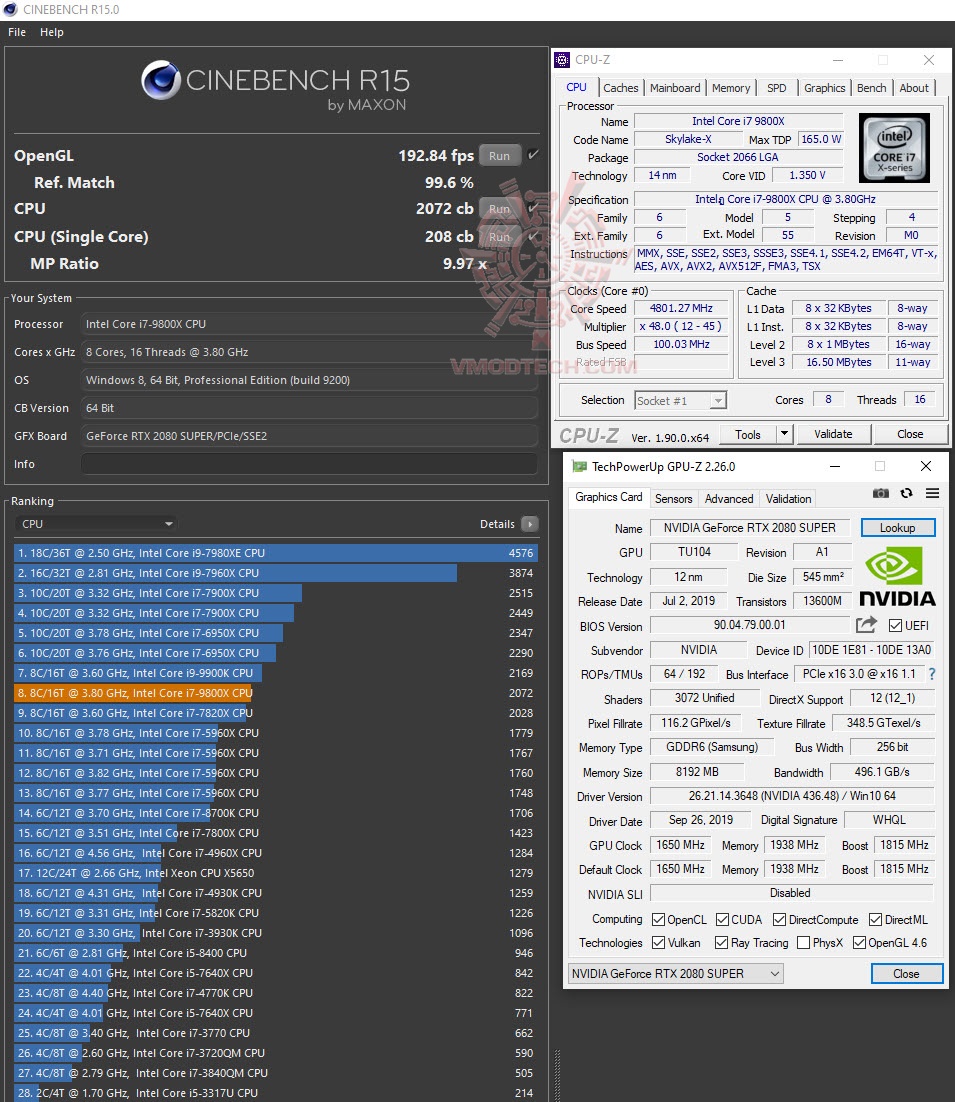The image size is (955, 1102).
Task: Click the GPU-Z title bar icon
Action: 579,466
